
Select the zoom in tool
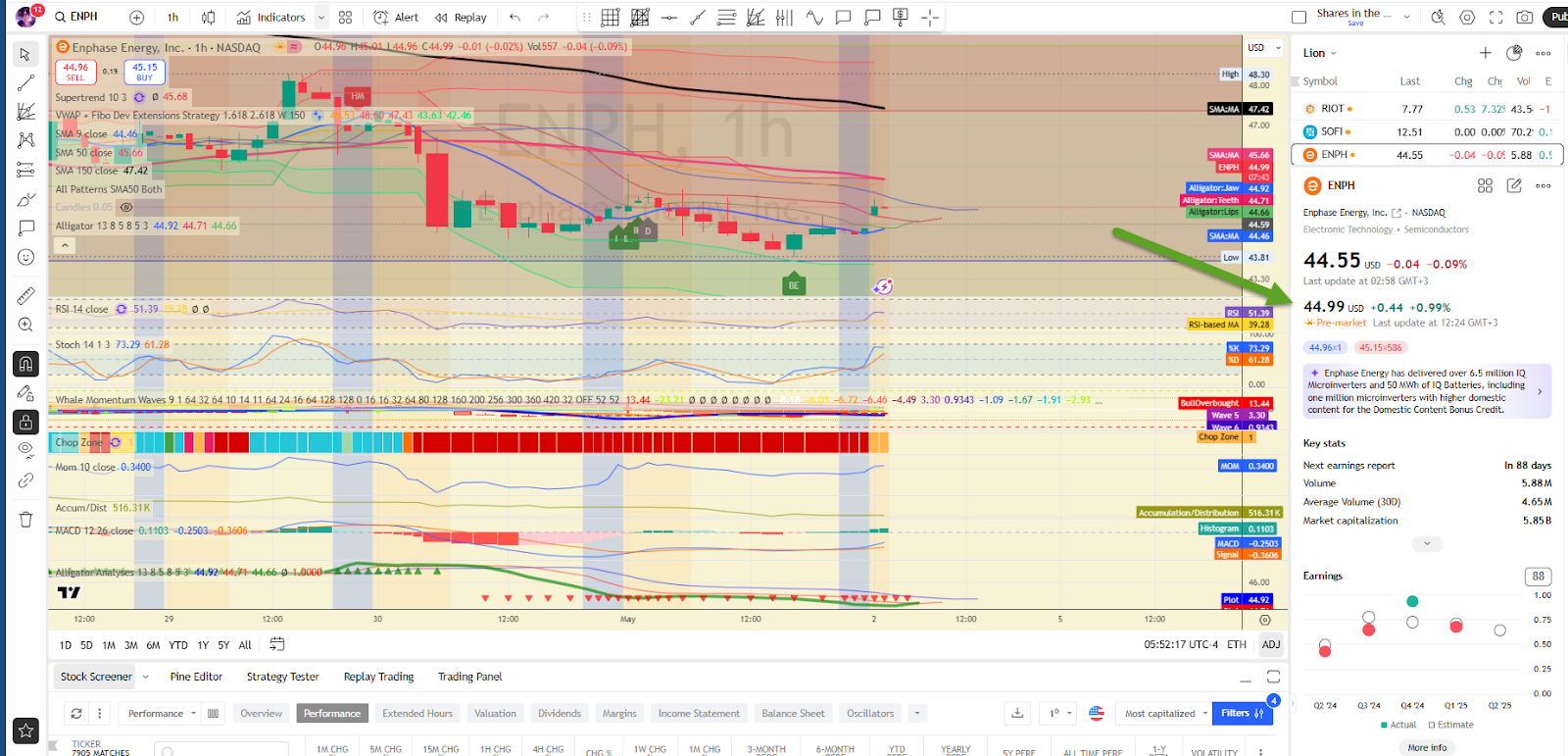(x=26, y=325)
